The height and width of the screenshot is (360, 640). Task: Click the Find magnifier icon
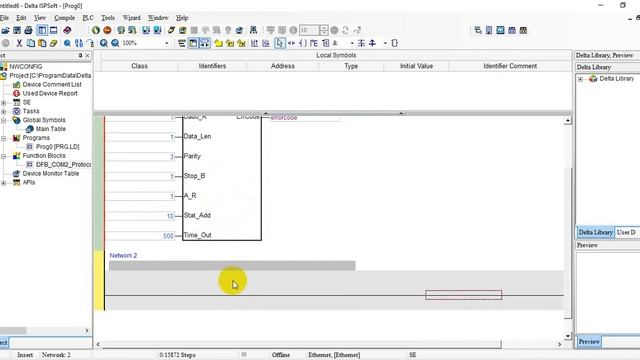pyautogui.click(x=67, y=43)
